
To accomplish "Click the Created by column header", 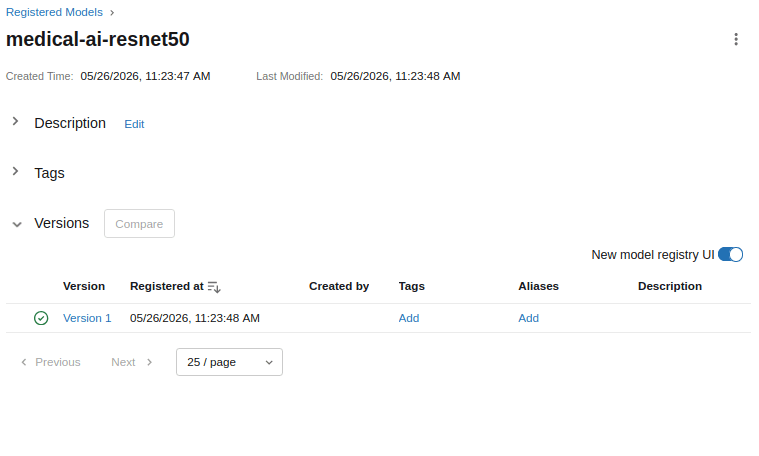I will coord(339,286).
